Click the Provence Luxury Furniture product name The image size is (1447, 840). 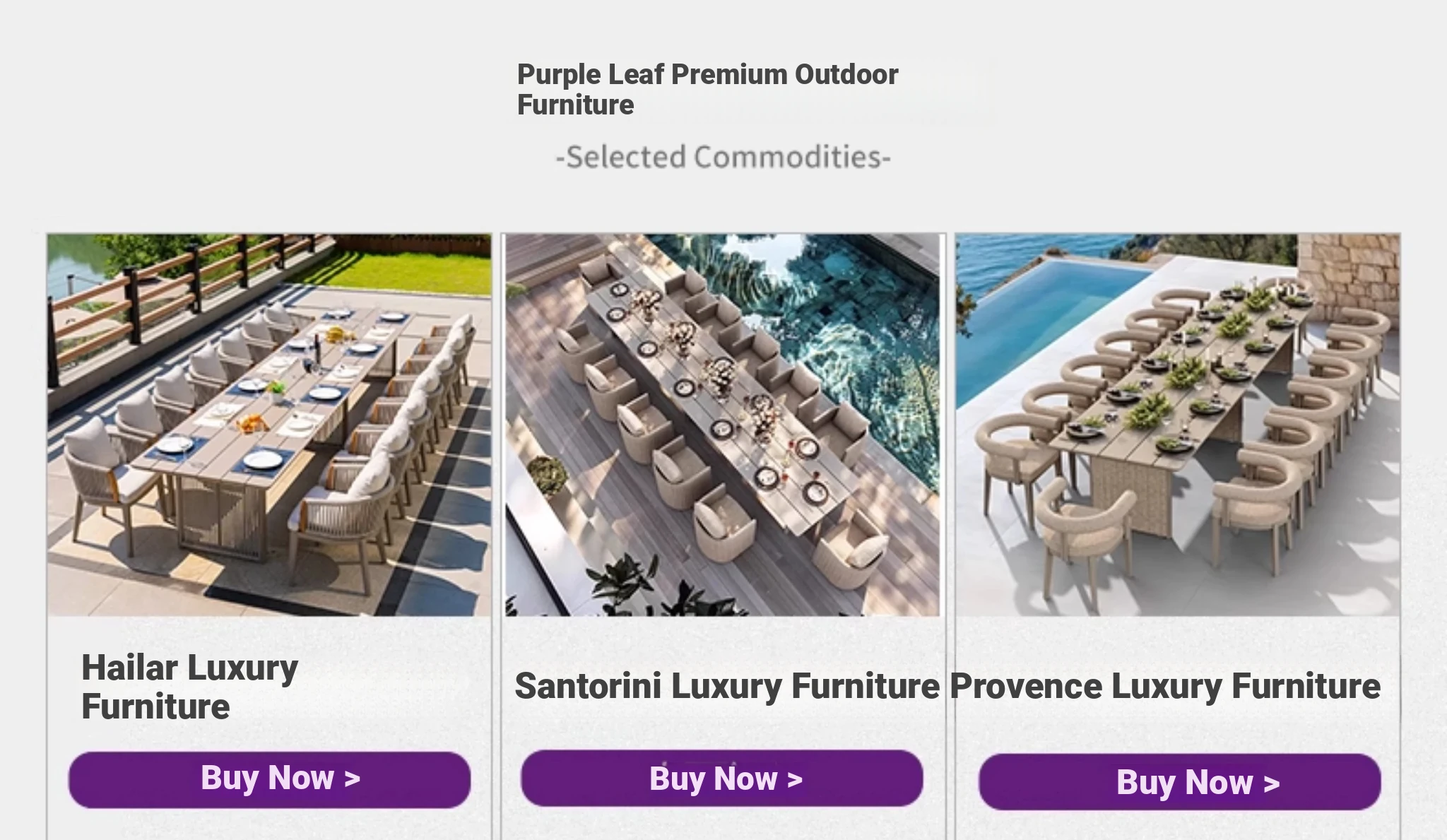click(x=1164, y=686)
